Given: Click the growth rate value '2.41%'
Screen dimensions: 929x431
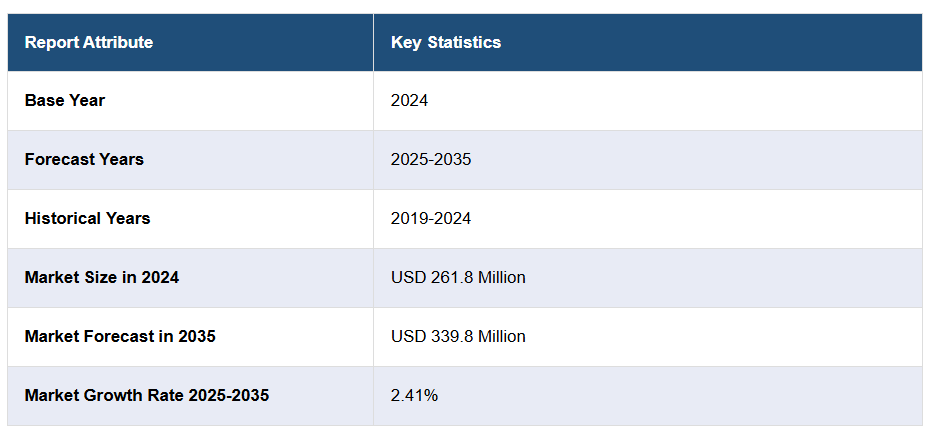Looking at the screenshot, I should coord(414,395).
